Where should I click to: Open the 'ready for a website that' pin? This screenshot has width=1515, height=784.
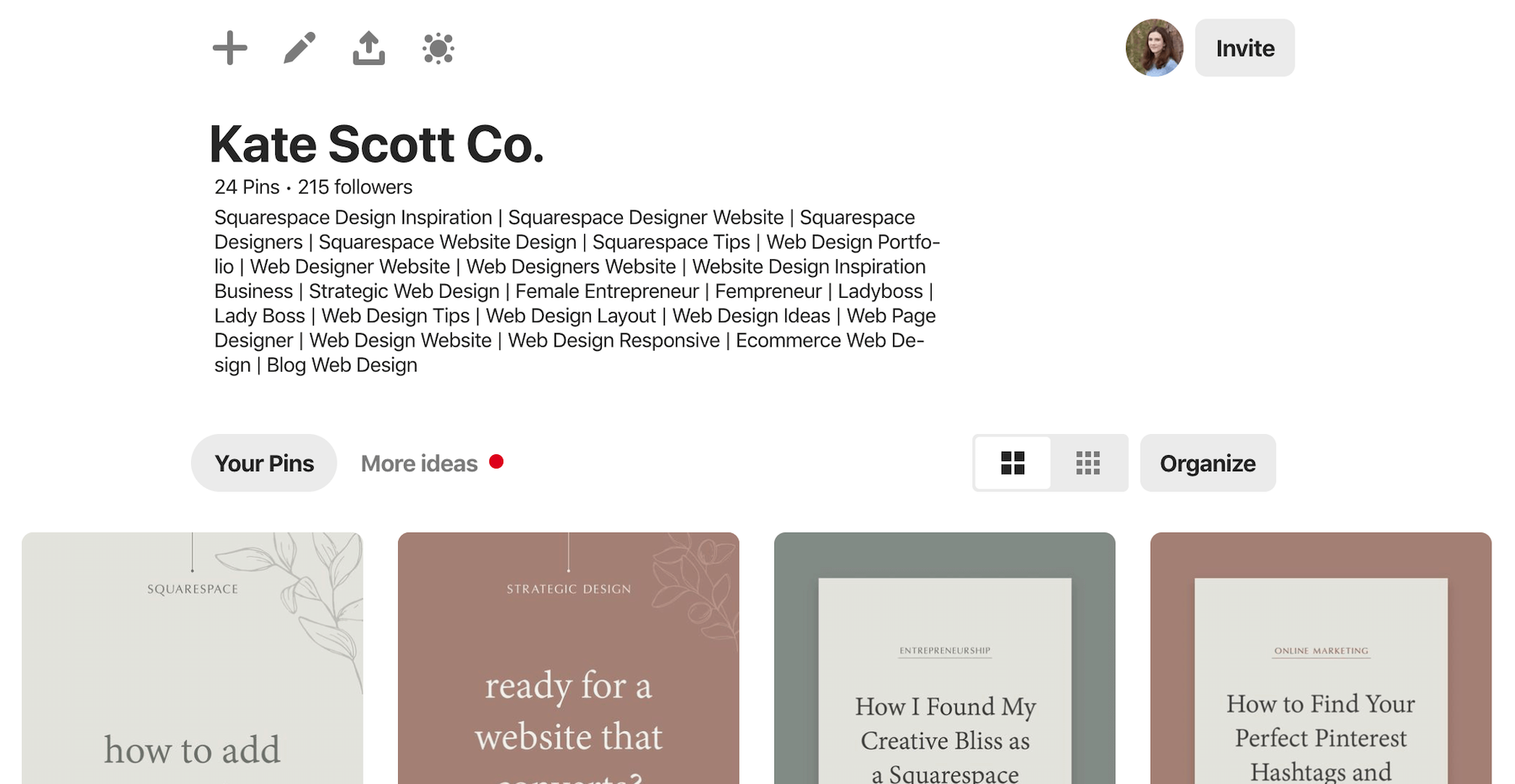tap(569, 658)
